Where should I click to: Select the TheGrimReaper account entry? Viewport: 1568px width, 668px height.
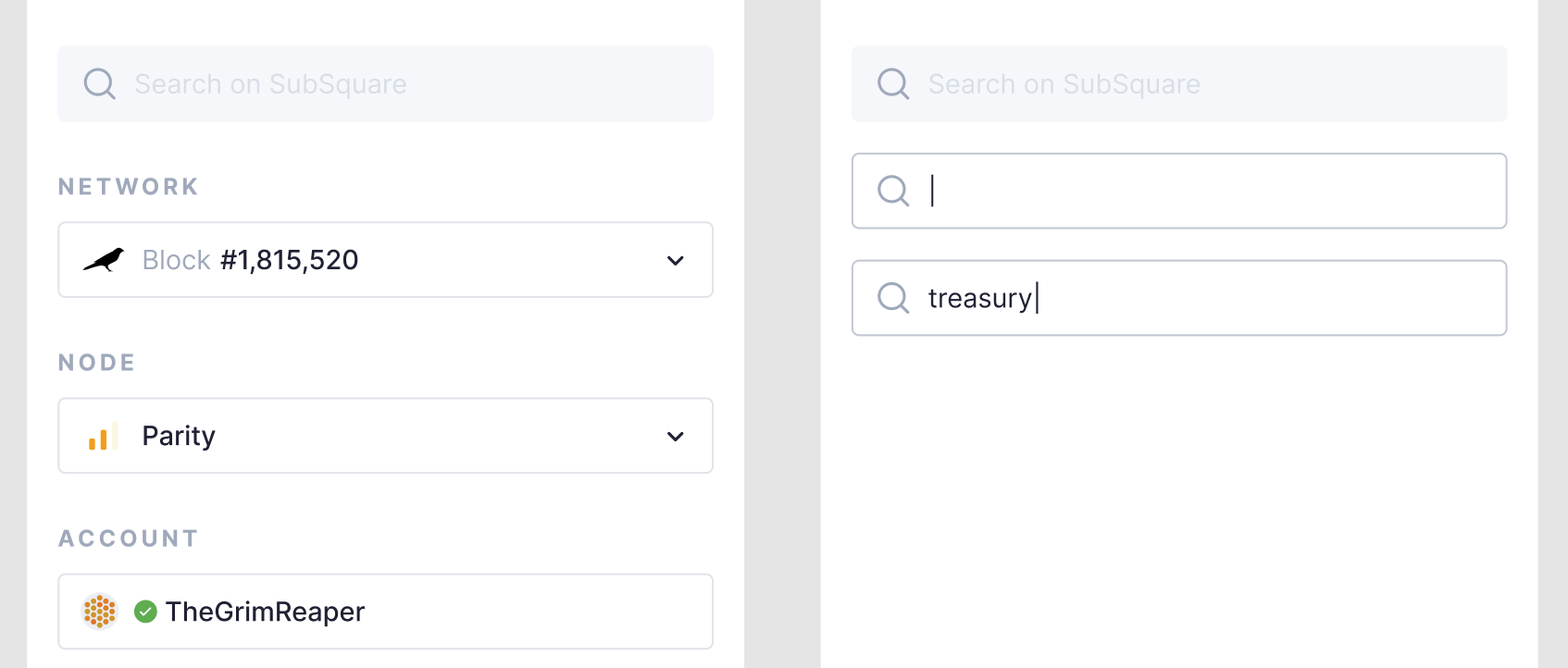(x=385, y=612)
